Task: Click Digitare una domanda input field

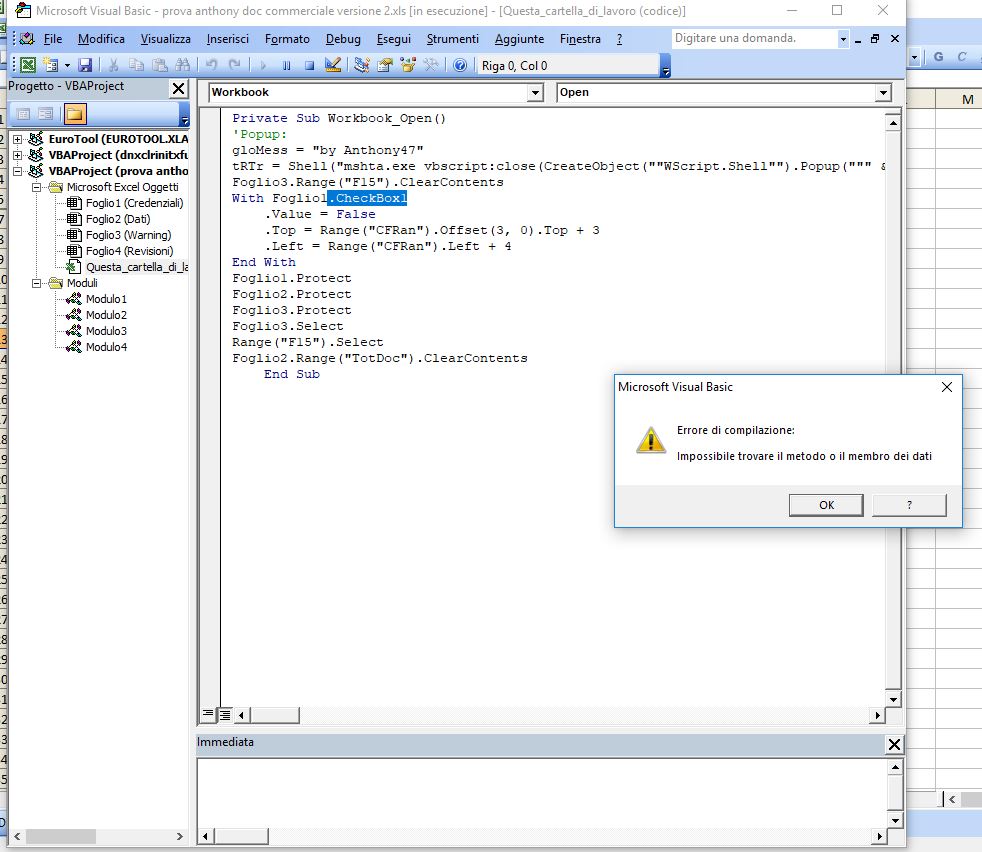Action: click(x=754, y=39)
